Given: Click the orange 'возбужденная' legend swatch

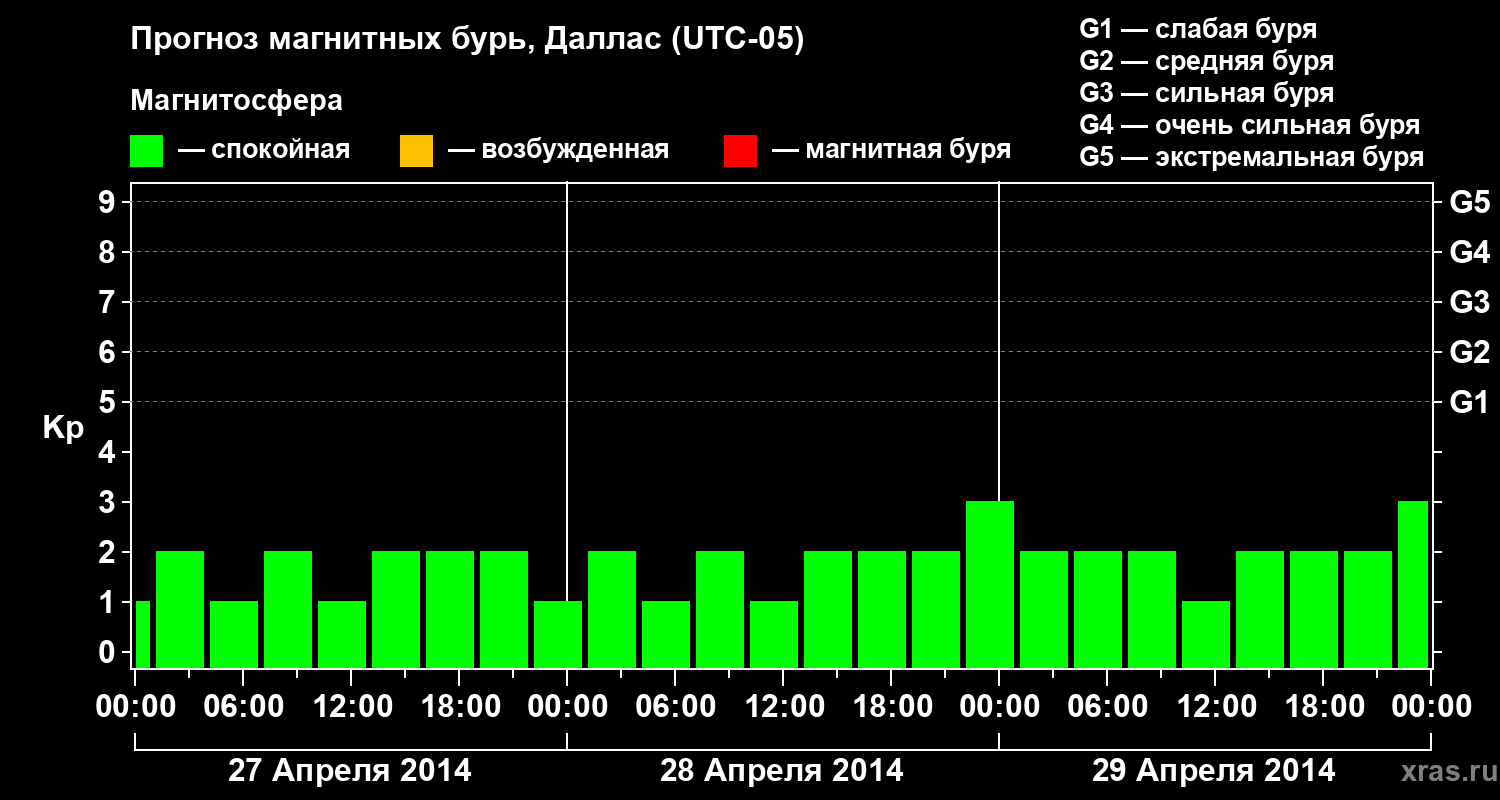Looking at the screenshot, I should pyautogui.click(x=416, y=151).
